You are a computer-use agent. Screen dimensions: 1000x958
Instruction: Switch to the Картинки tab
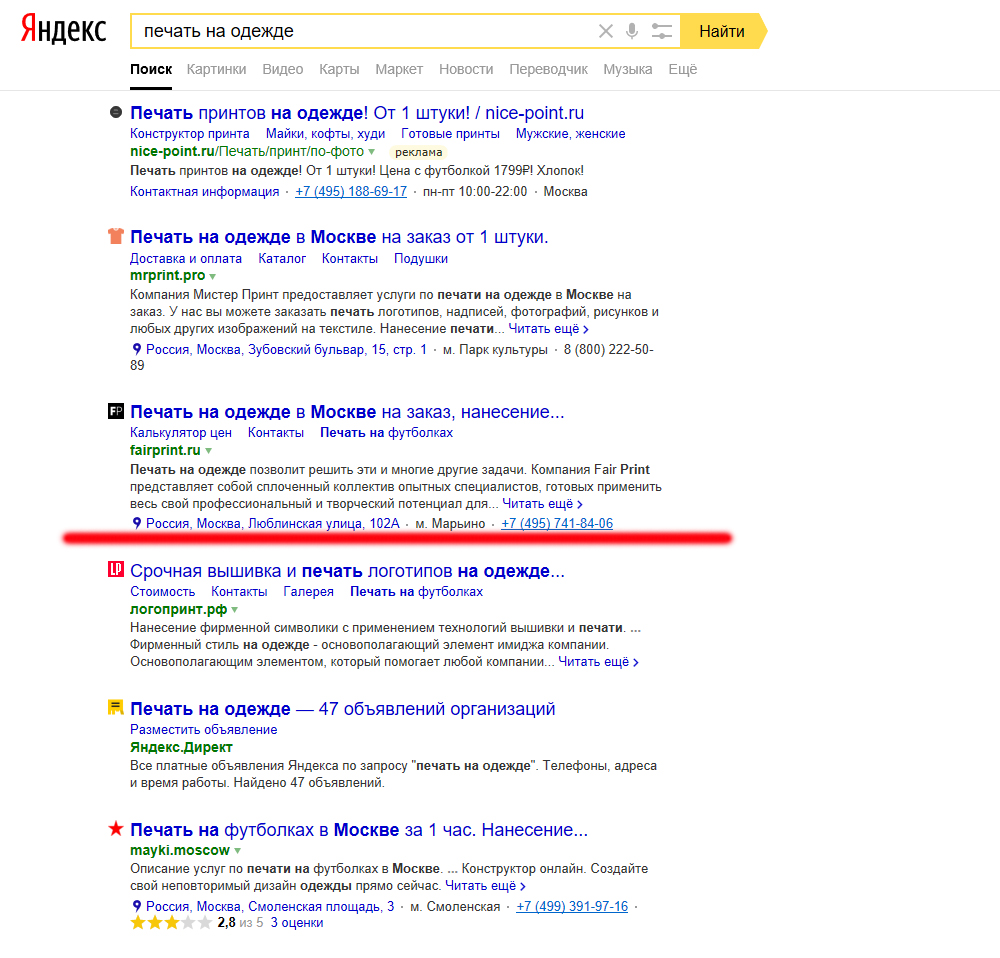[x=216, y=69]
